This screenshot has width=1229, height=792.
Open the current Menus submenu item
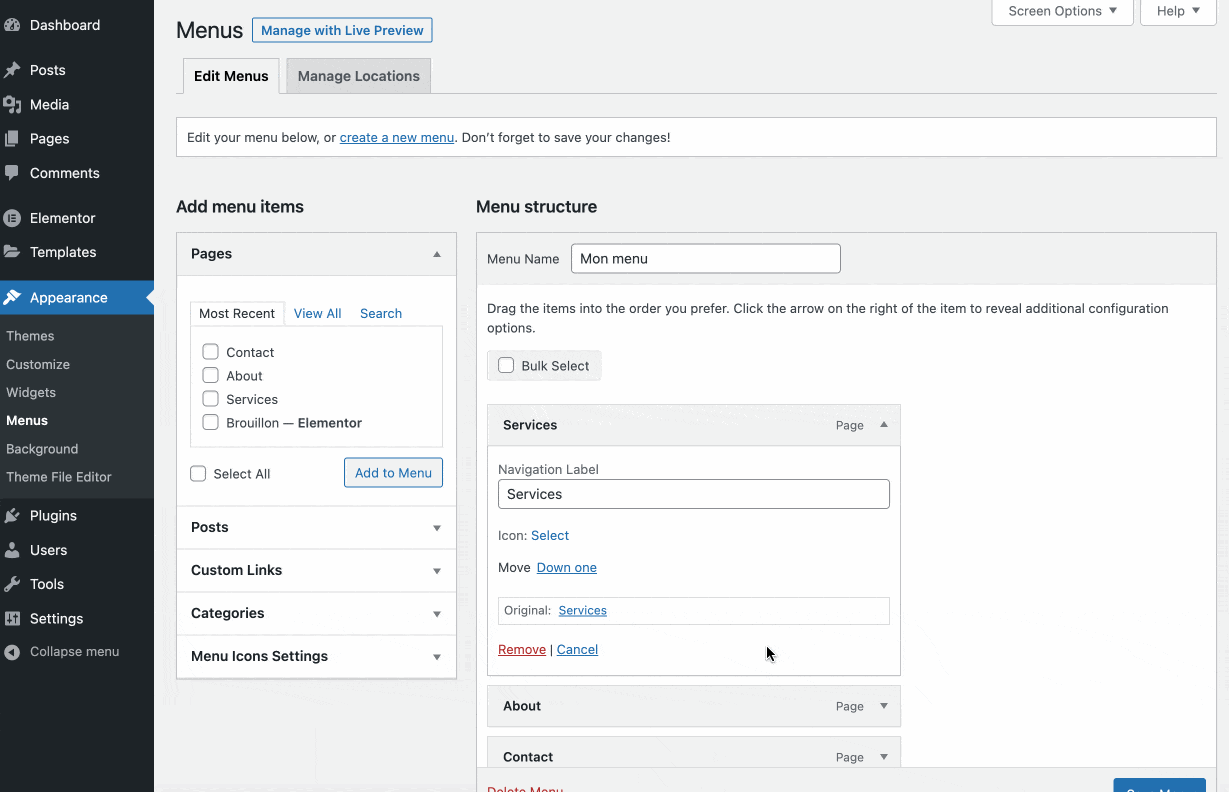pos(27,421)
